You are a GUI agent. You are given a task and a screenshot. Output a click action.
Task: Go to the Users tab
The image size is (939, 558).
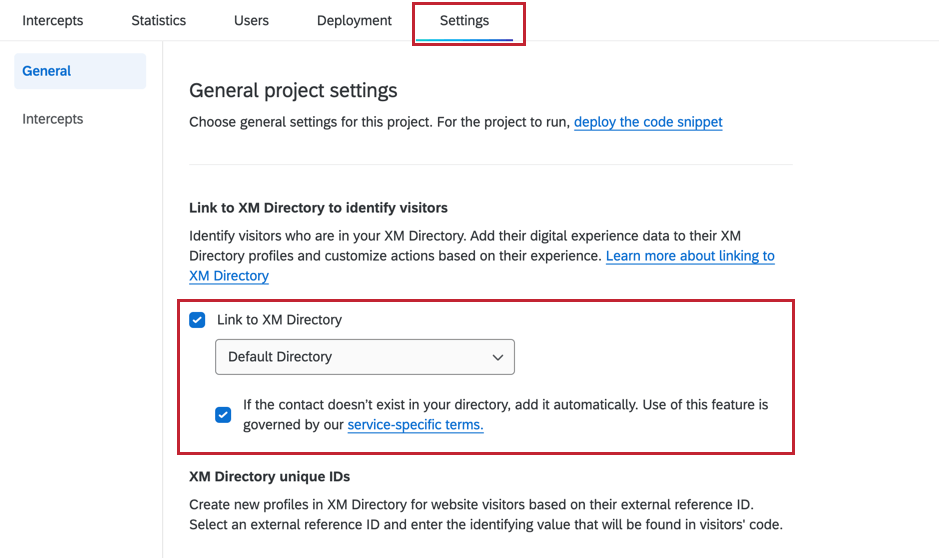251,21
